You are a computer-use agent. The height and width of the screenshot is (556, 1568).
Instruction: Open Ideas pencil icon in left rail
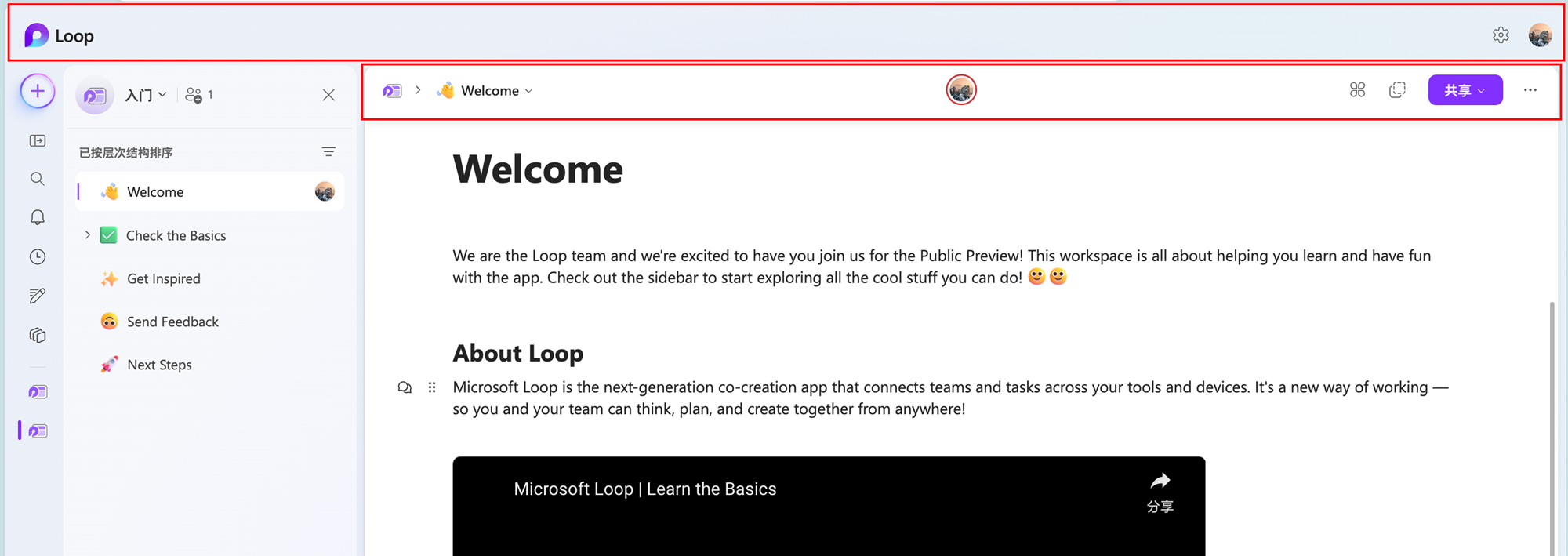[38, 296]
